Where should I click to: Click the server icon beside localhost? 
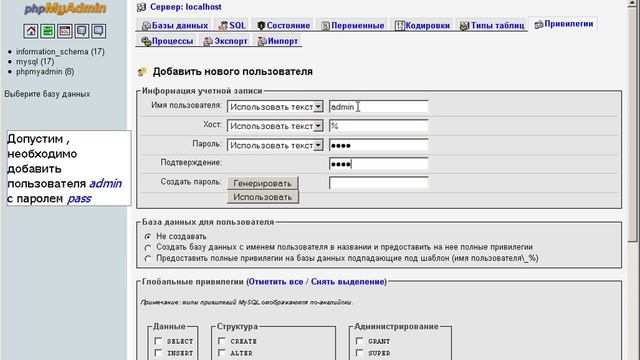[141, 7]
